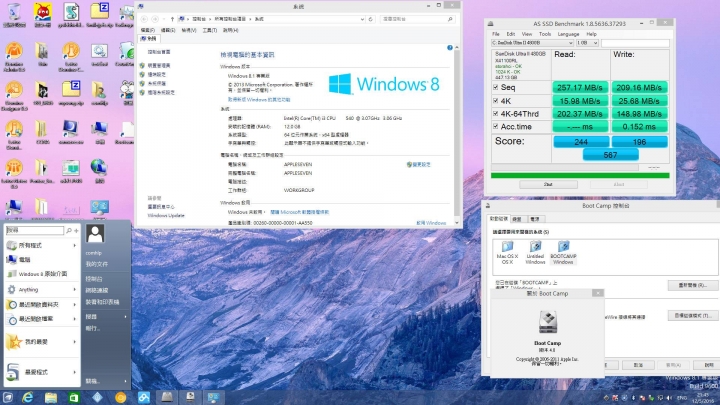Image resolution: width=720 pixels, height=405 pixels.
Task: Switch to third tab in Boot Camp panel
Action: 535,219
